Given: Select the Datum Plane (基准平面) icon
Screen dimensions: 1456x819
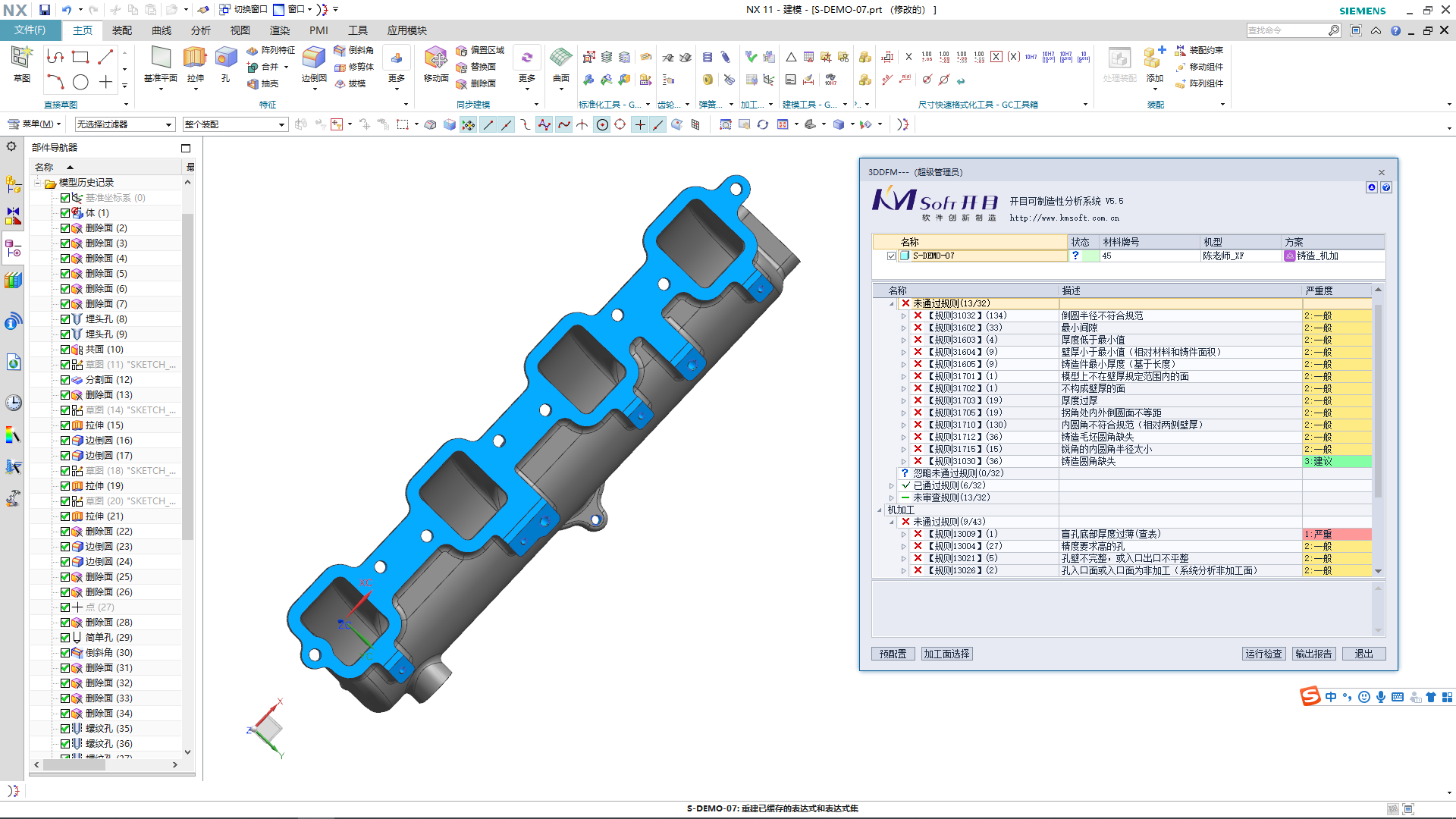Looking at the screenshot, I should tap(161, 58).
